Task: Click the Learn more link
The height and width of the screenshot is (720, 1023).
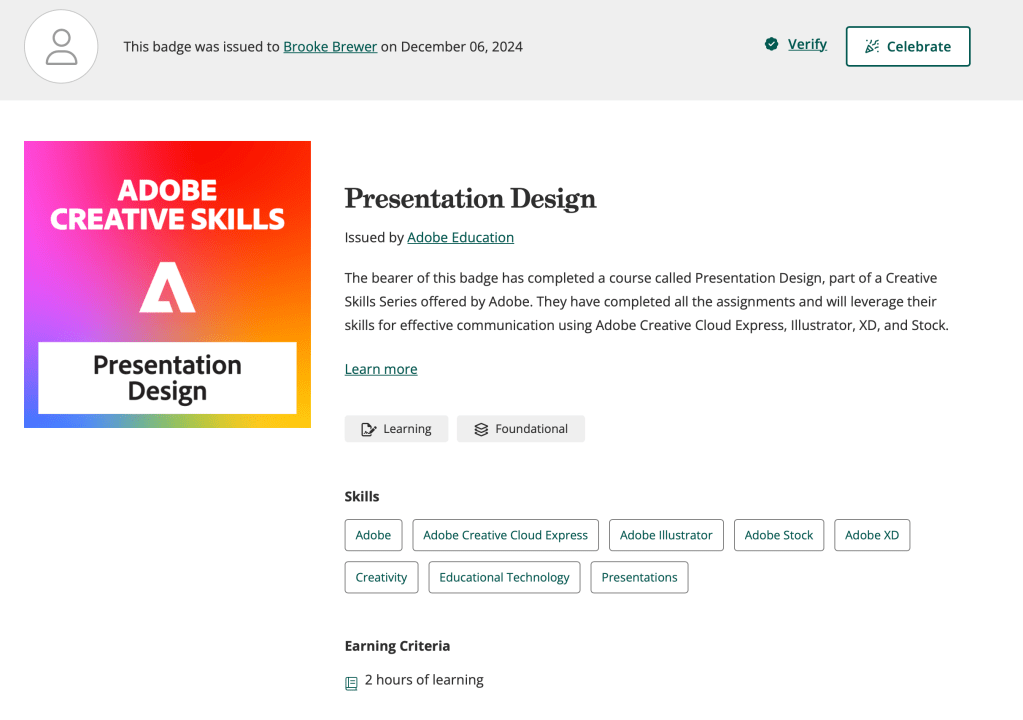Action: coord(381,369)
